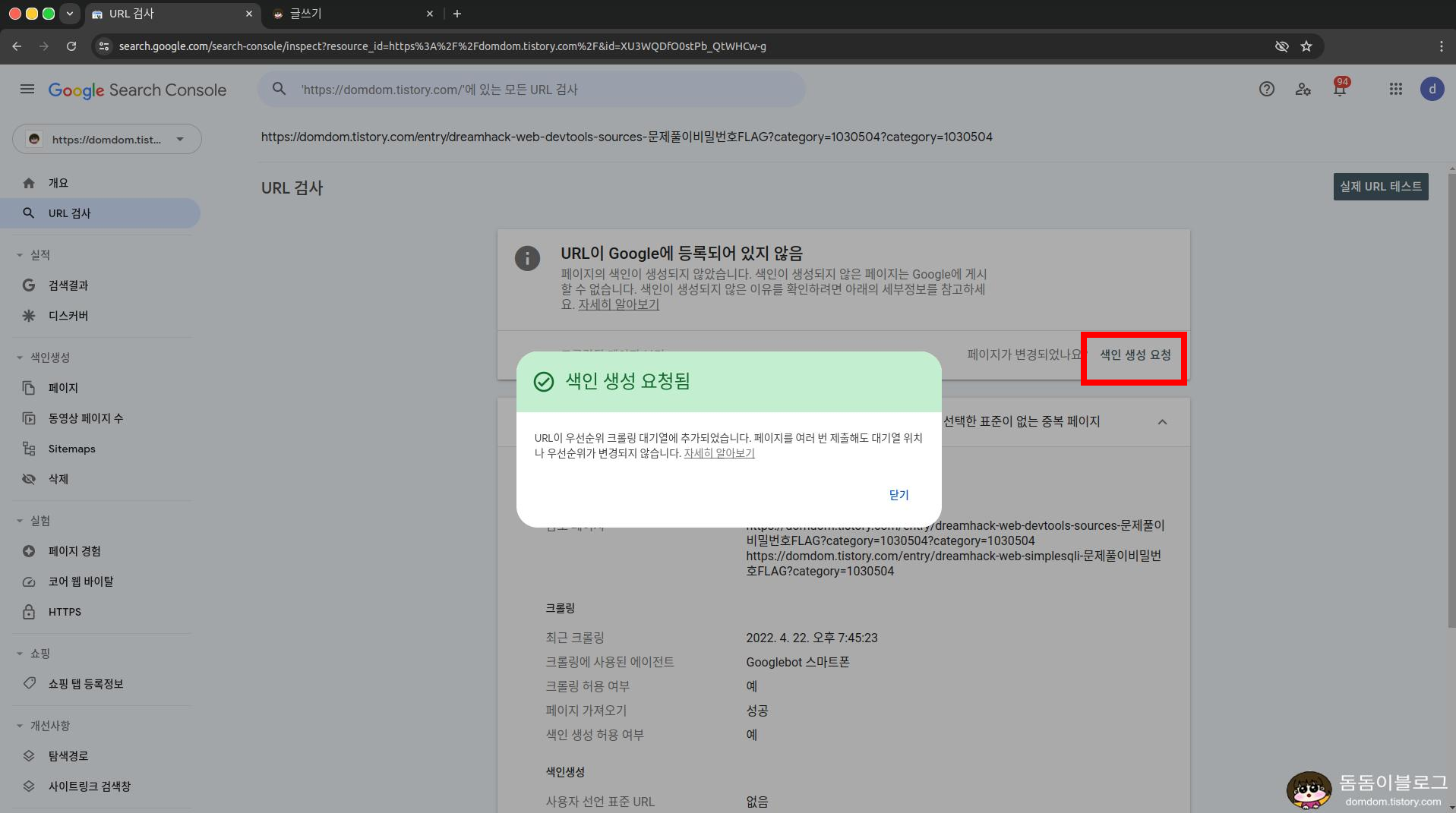Open 동영상 페이지 수 report

click(x=100, y=418)
